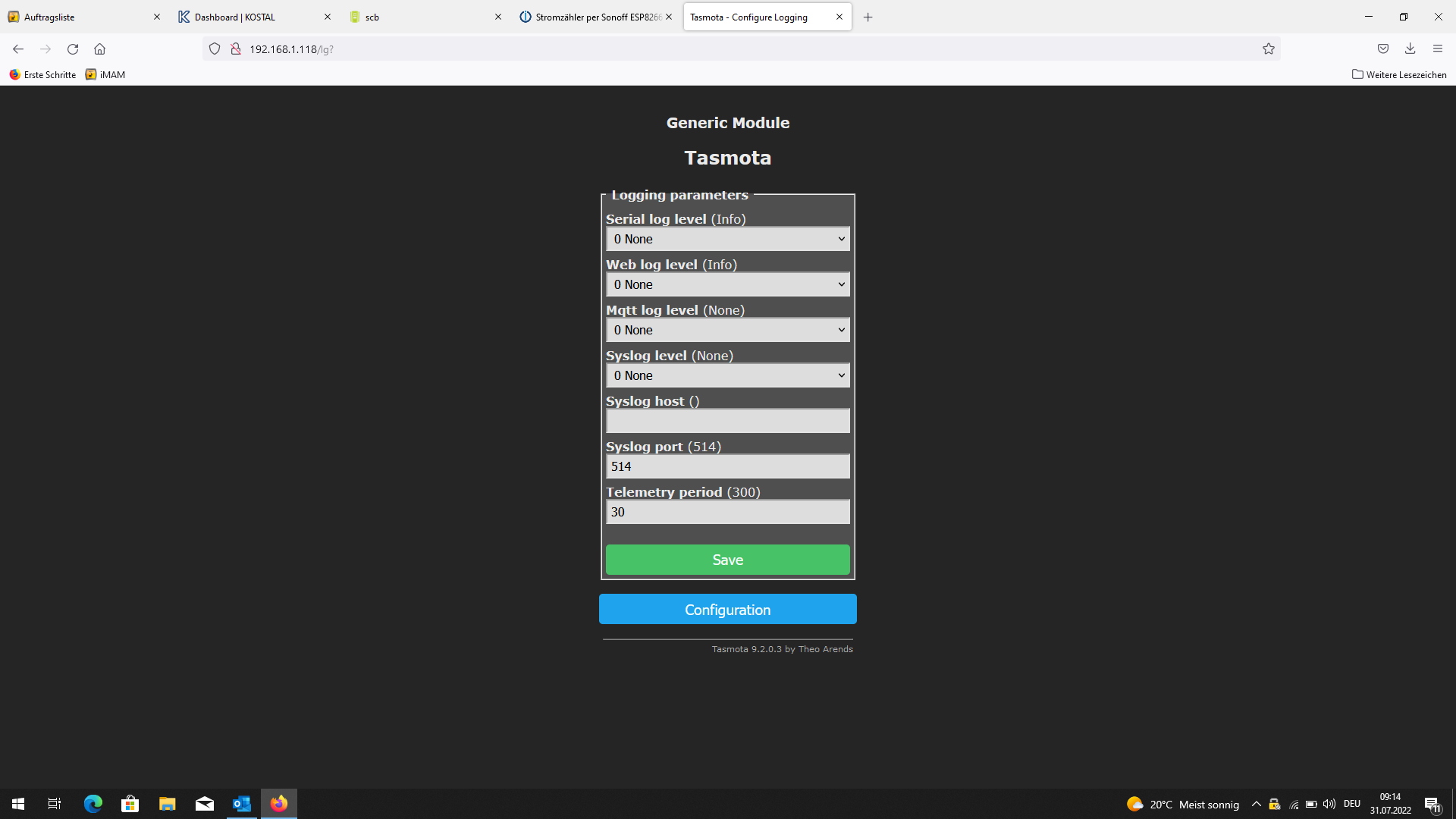The width and height of the screenshot is (1456, 819).
Task: Open the downloads panel
Action: pos(1410,49)
